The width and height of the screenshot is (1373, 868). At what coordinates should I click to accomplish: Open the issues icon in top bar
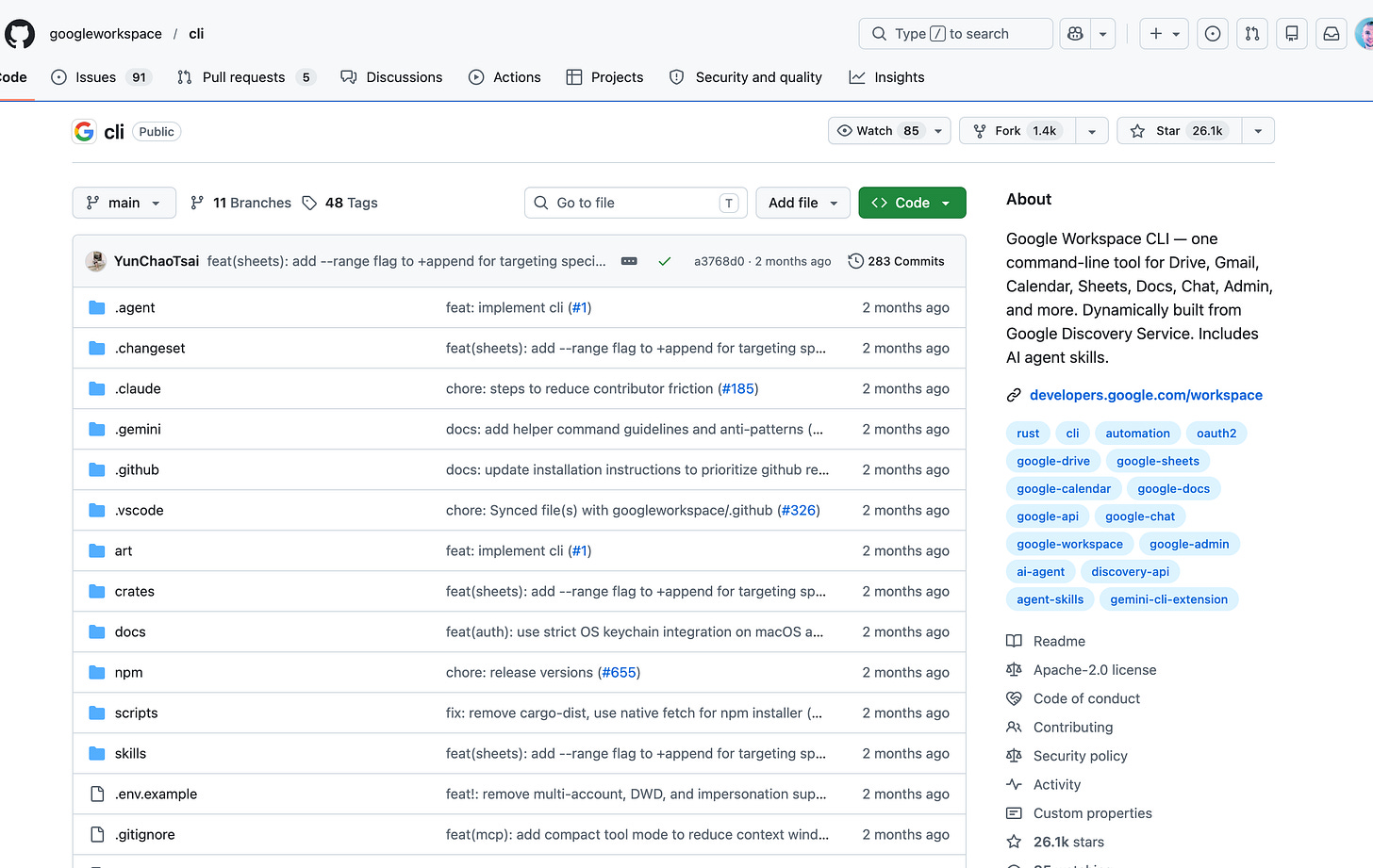(1213, 34)
